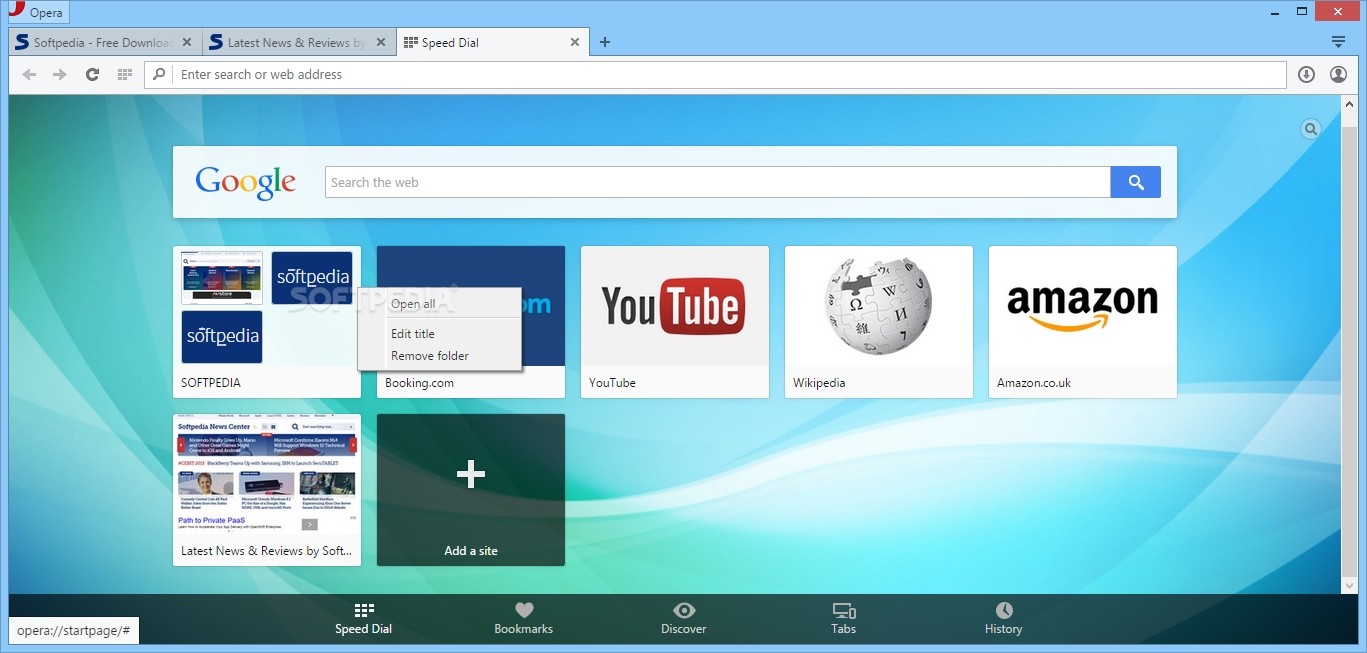Click the Reload page icon

(92, 75)
